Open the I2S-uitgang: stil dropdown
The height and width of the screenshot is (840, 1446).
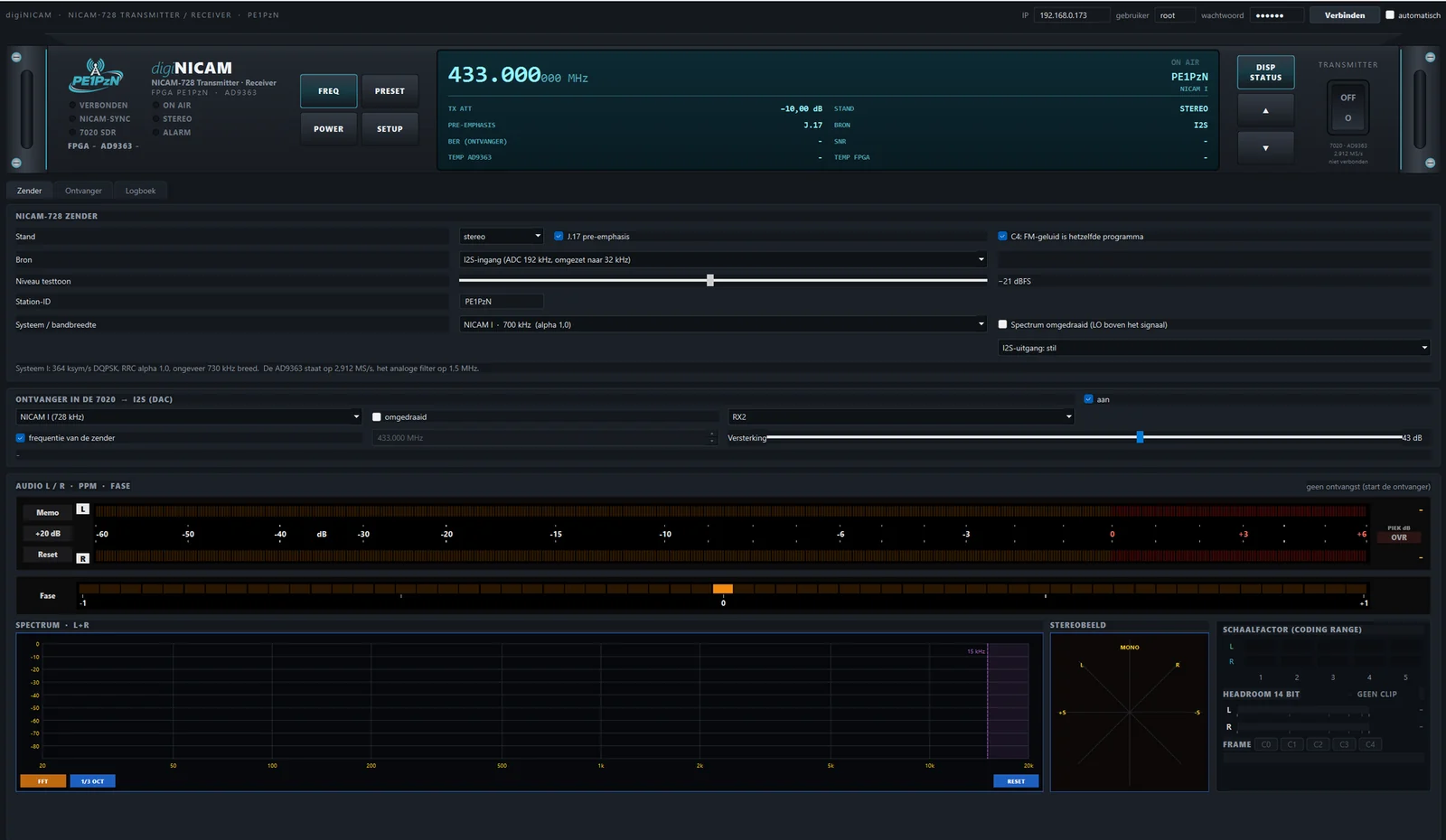1214,348
